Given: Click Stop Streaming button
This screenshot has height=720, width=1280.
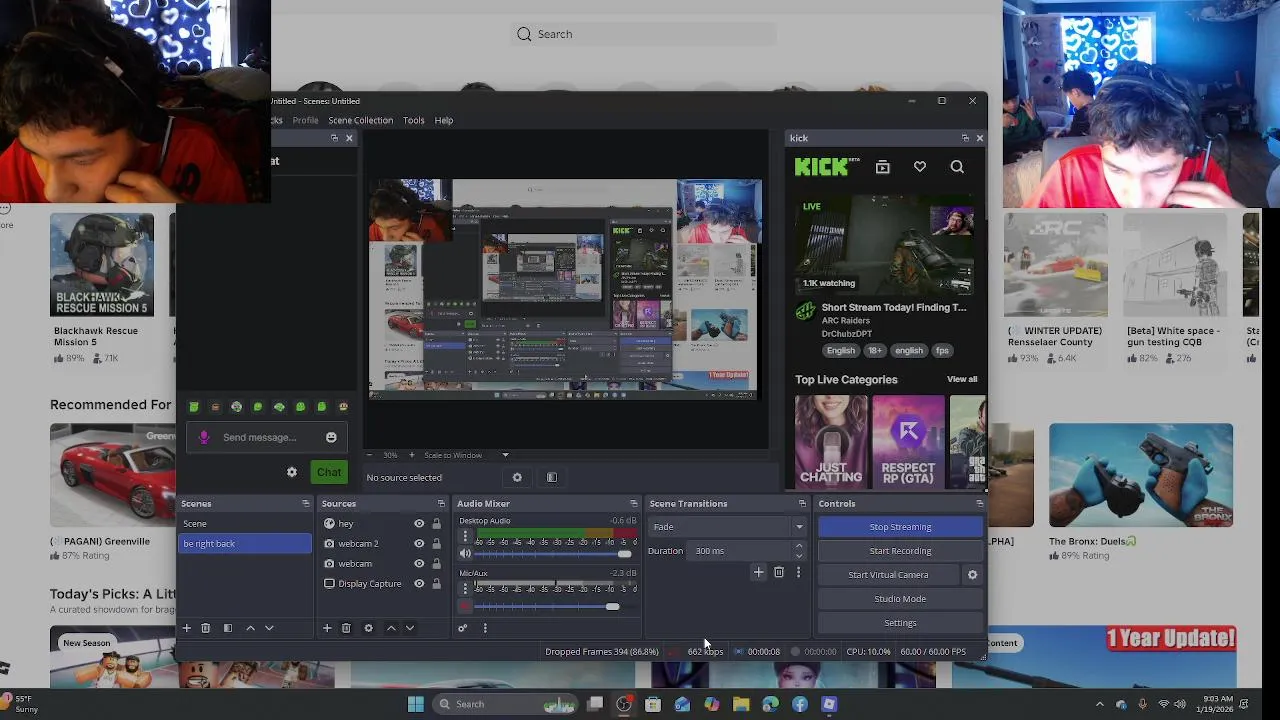Looking at the screenshot, I should 900,527.
